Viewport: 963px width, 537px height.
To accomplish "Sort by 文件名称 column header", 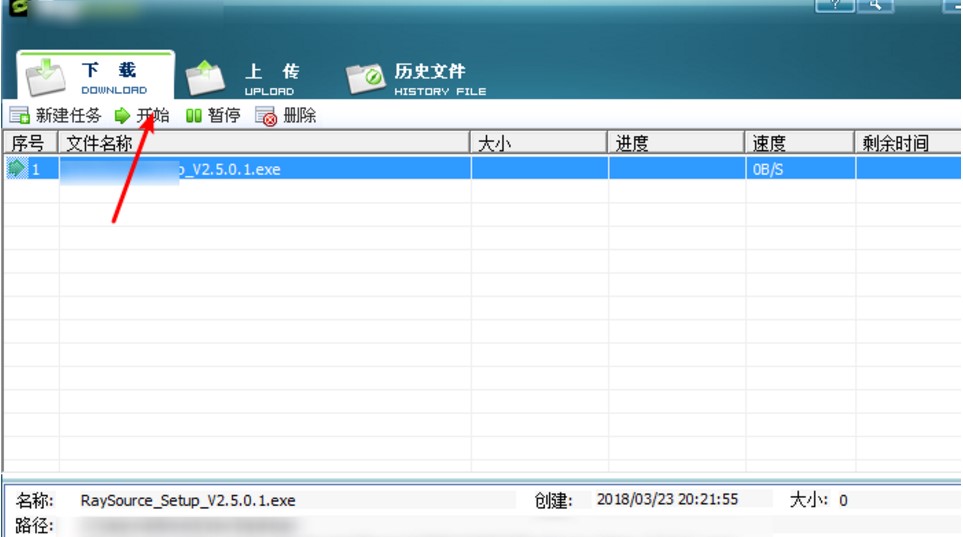I will click(x=264, y=143).
